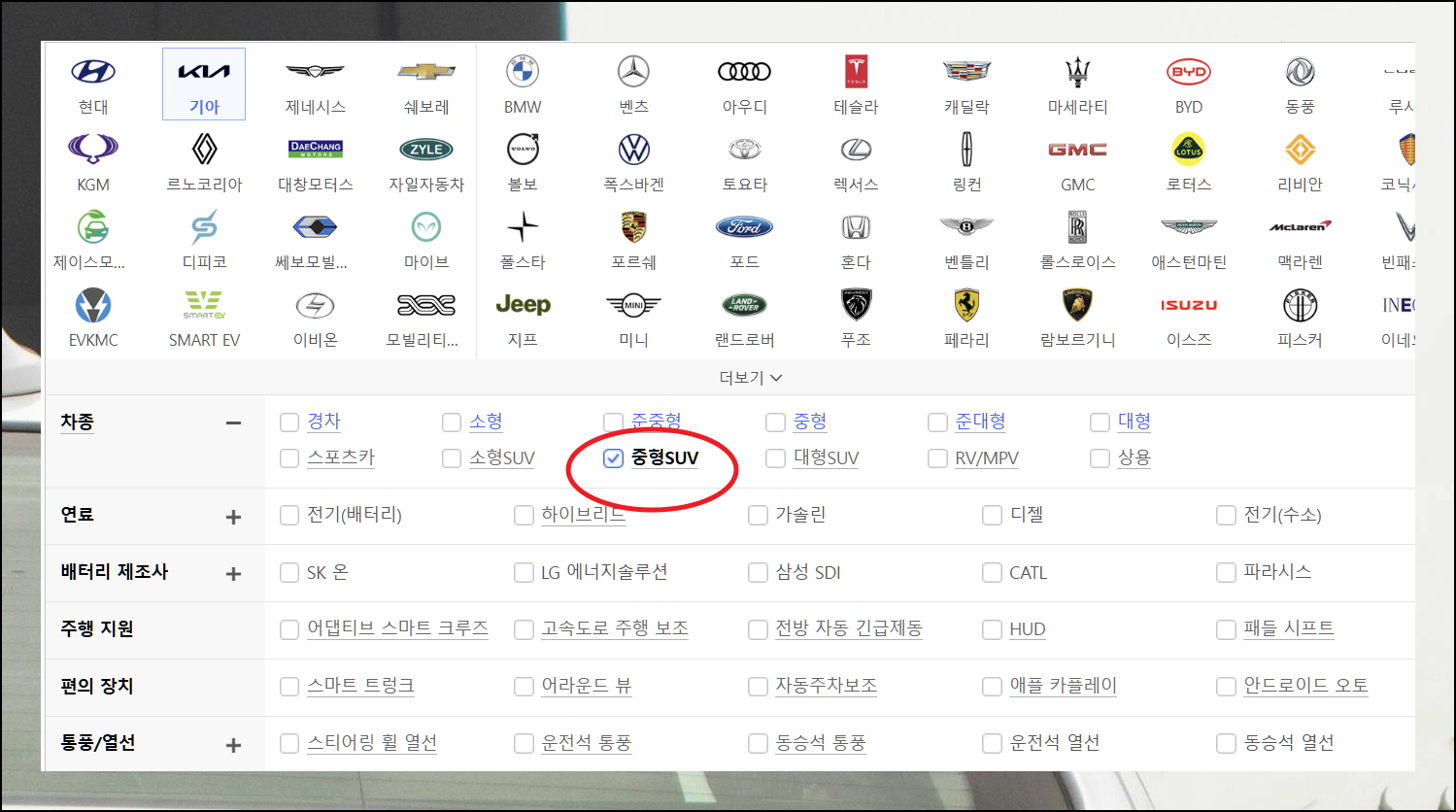The image size is (1456, 812).
Task: Expand the 연료 section plus icon
Action: (x=233, y=517)
